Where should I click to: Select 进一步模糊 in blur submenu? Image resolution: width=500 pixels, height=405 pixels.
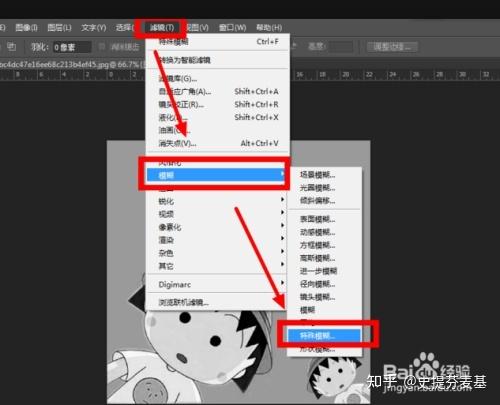tap(324, 271)
